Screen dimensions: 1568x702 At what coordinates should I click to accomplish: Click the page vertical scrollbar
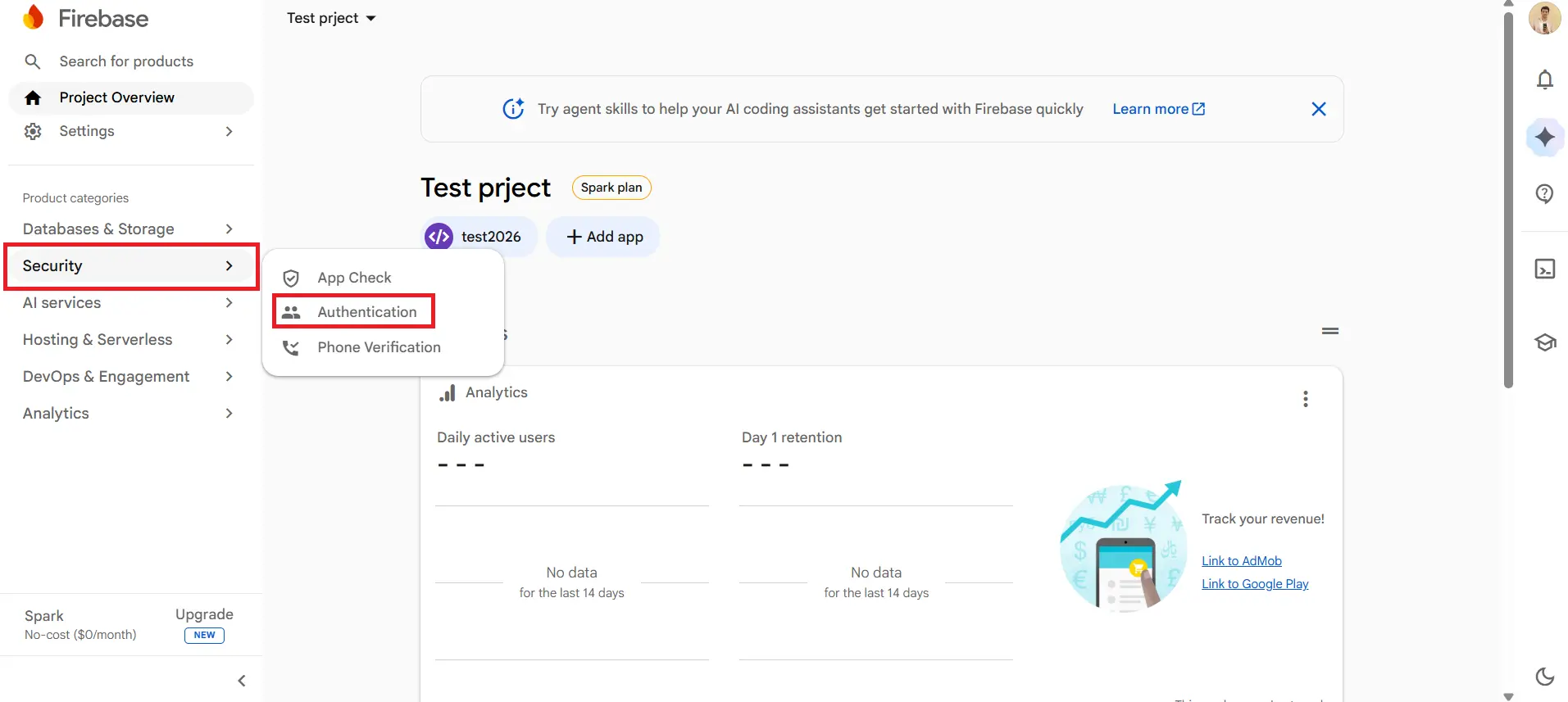pos(1508,199)
